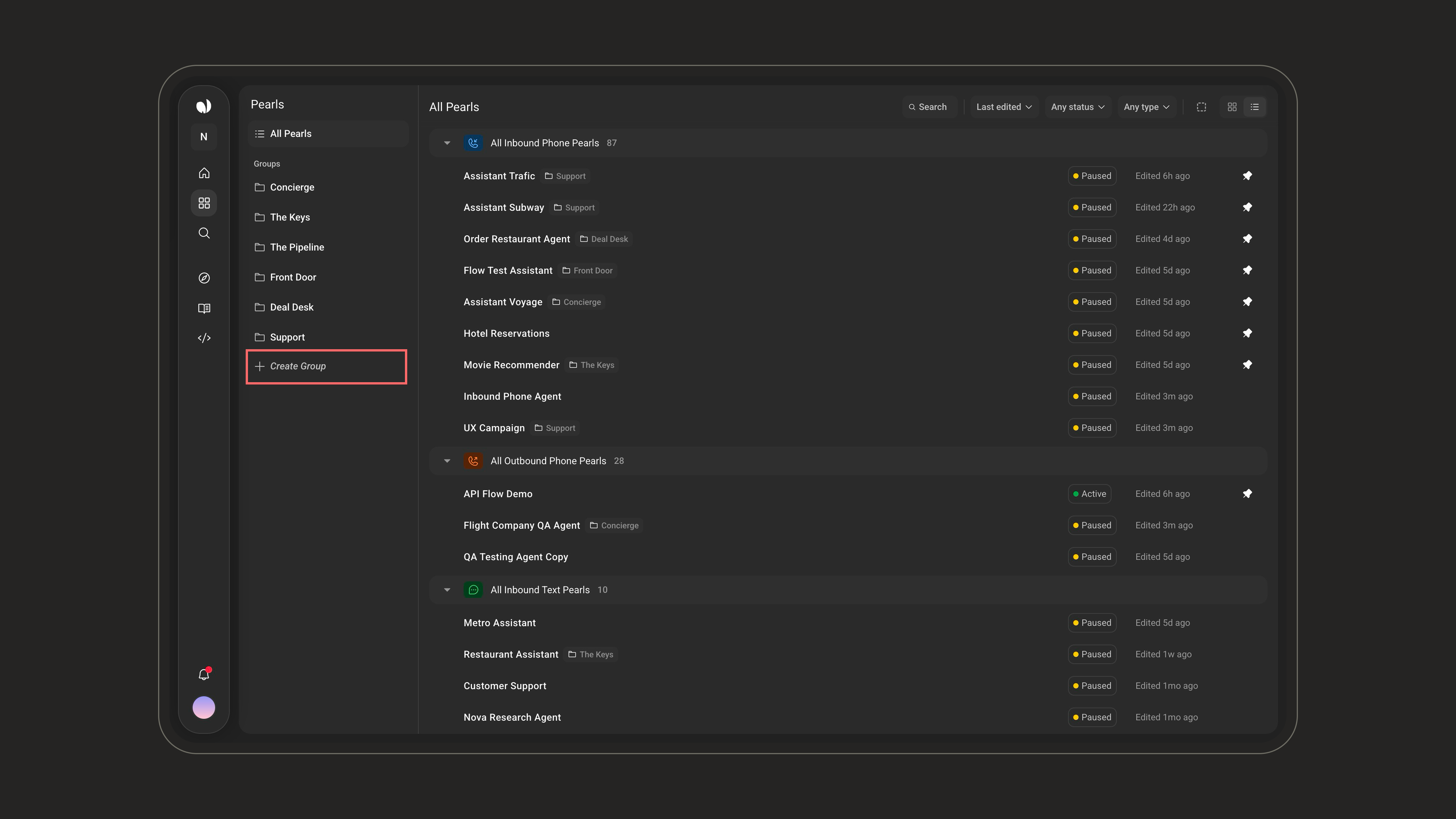Open the Front Door group
Viewport: 1456px width, 819px height.
click(328, 277)
